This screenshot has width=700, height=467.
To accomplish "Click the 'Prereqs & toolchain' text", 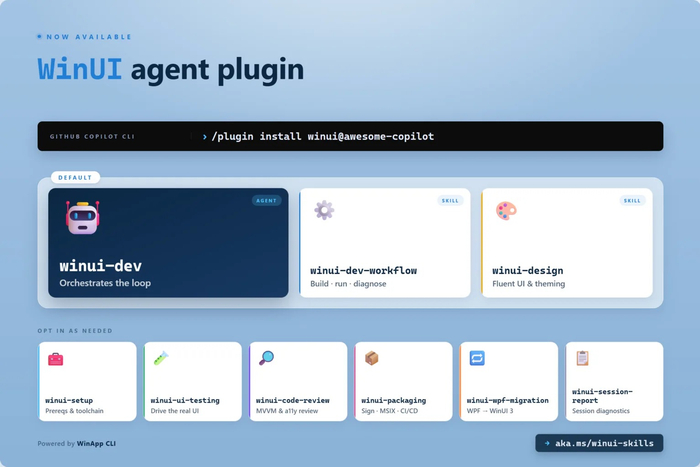I will [74, 411].
